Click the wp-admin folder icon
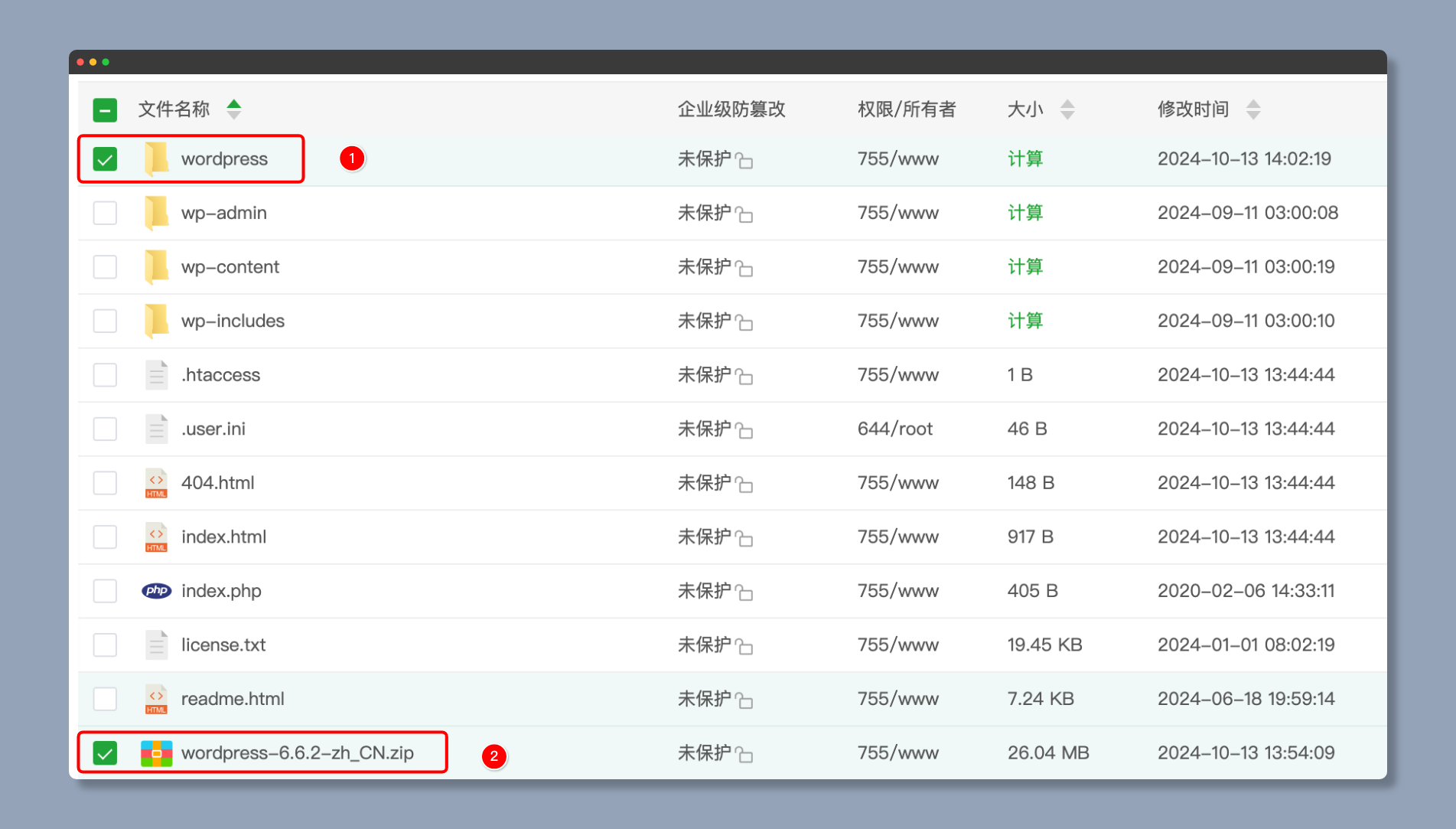Screen dimensions: 1456x829 [156, 213]
